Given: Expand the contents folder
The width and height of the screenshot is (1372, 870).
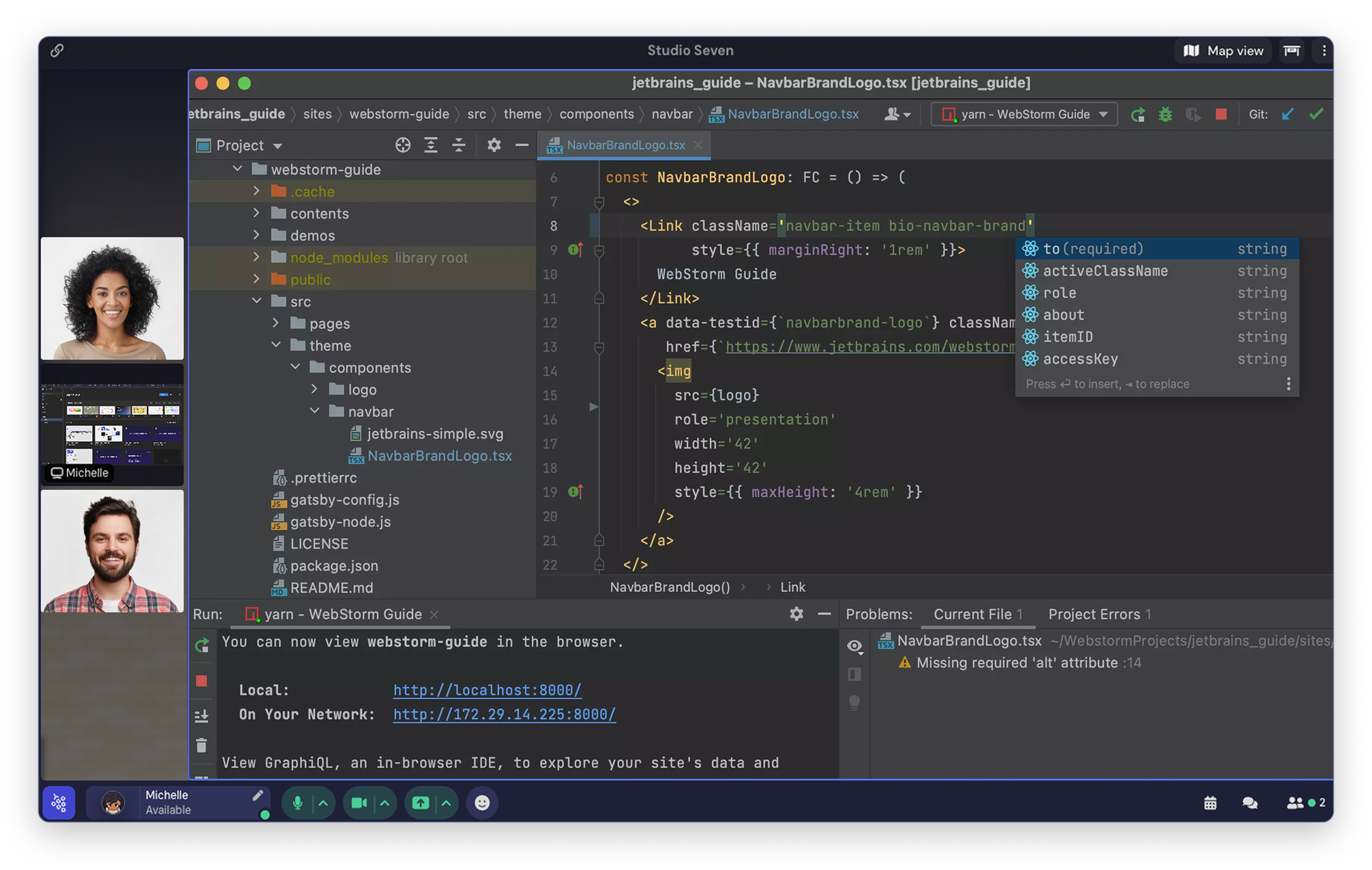Looking at the screenshot, I should pyautogui.click(x=256, y=213).
